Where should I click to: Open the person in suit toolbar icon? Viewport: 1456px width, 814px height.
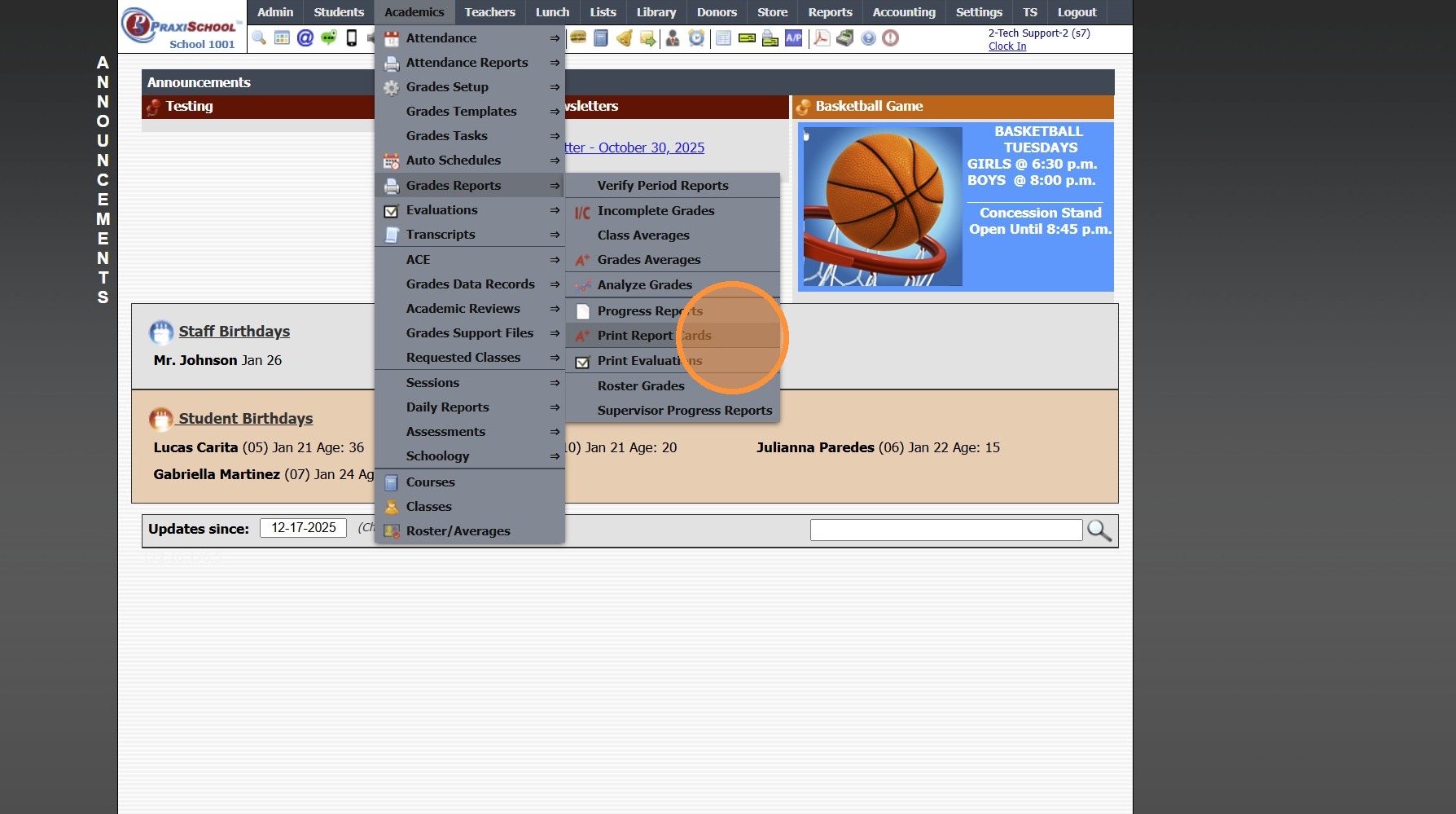click(x=673, y=38)
